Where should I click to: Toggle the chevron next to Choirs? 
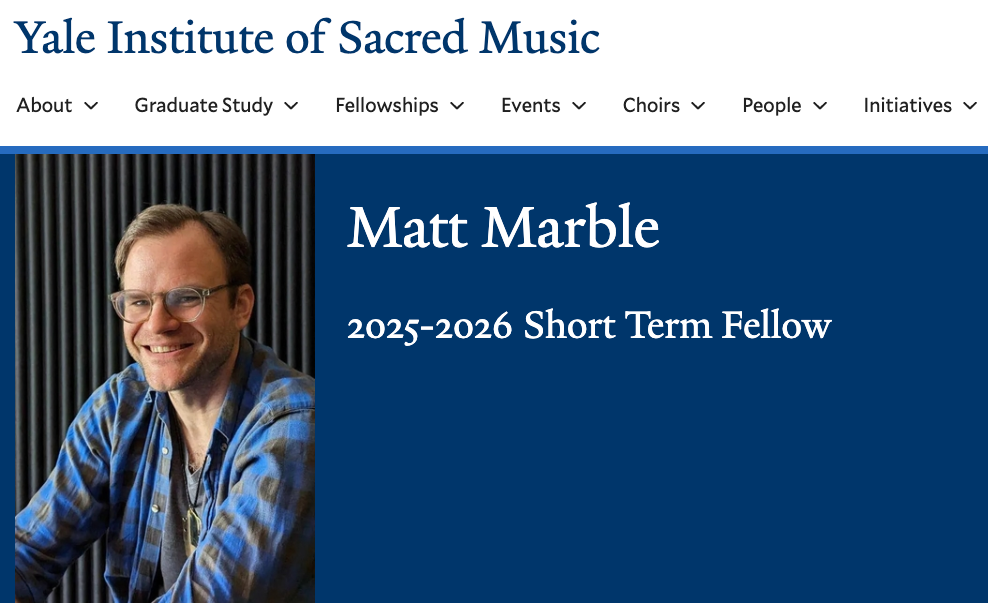click(x=698, y=106)
